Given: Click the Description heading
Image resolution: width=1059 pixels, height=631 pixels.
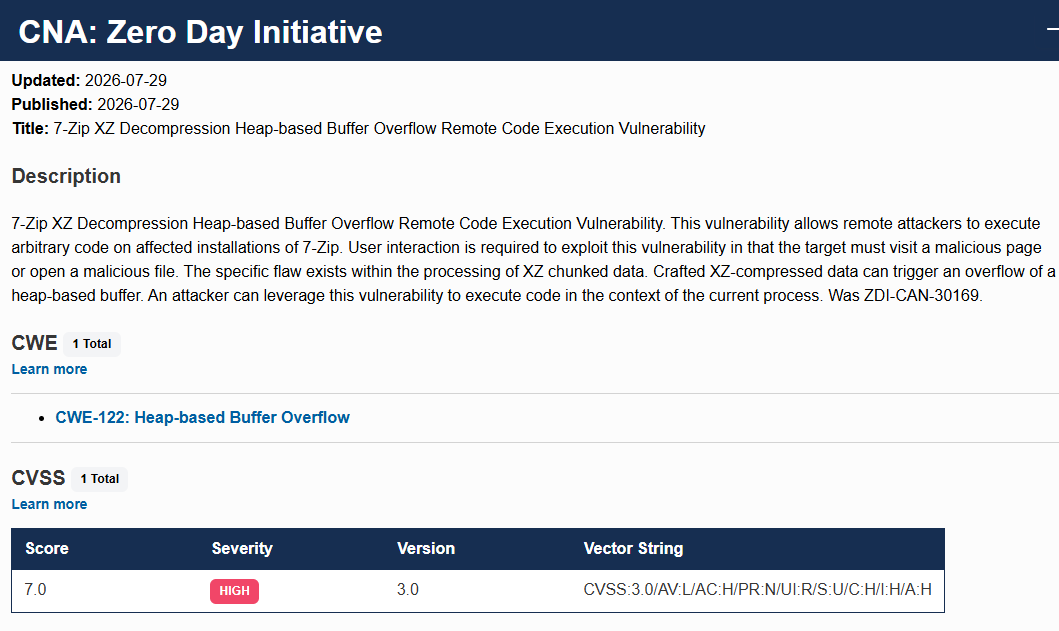Looking at the screenshot, I should tap(66, 176).
